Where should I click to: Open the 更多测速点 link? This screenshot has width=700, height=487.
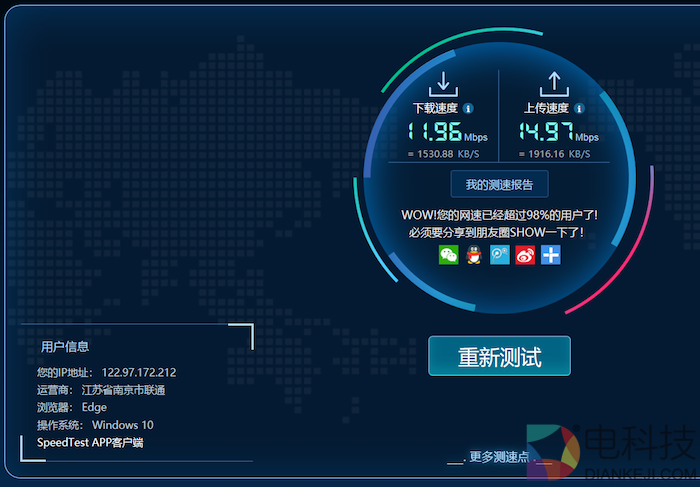click(x=498, y=457)
